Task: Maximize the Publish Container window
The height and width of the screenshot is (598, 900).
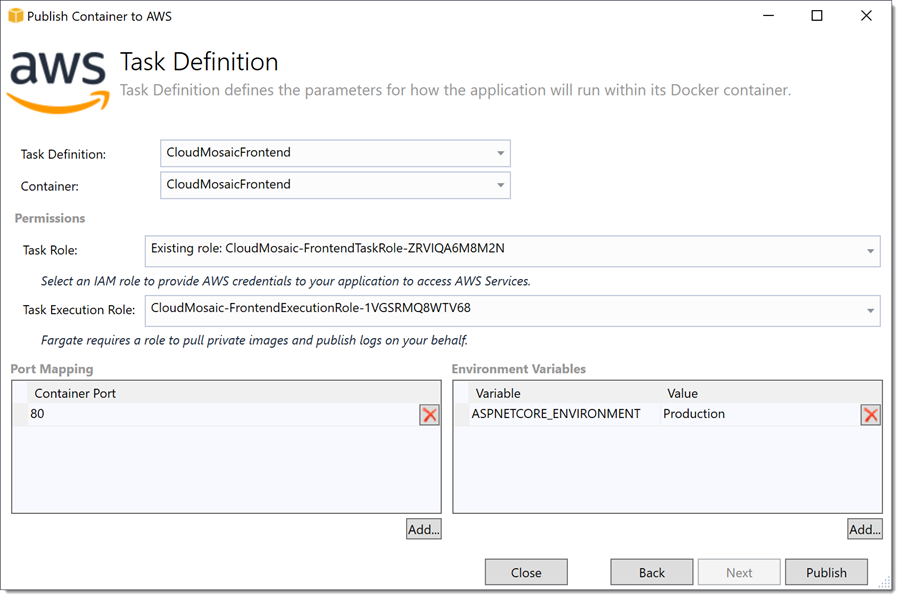Action: pyautogui.click(x=817, y=16)
